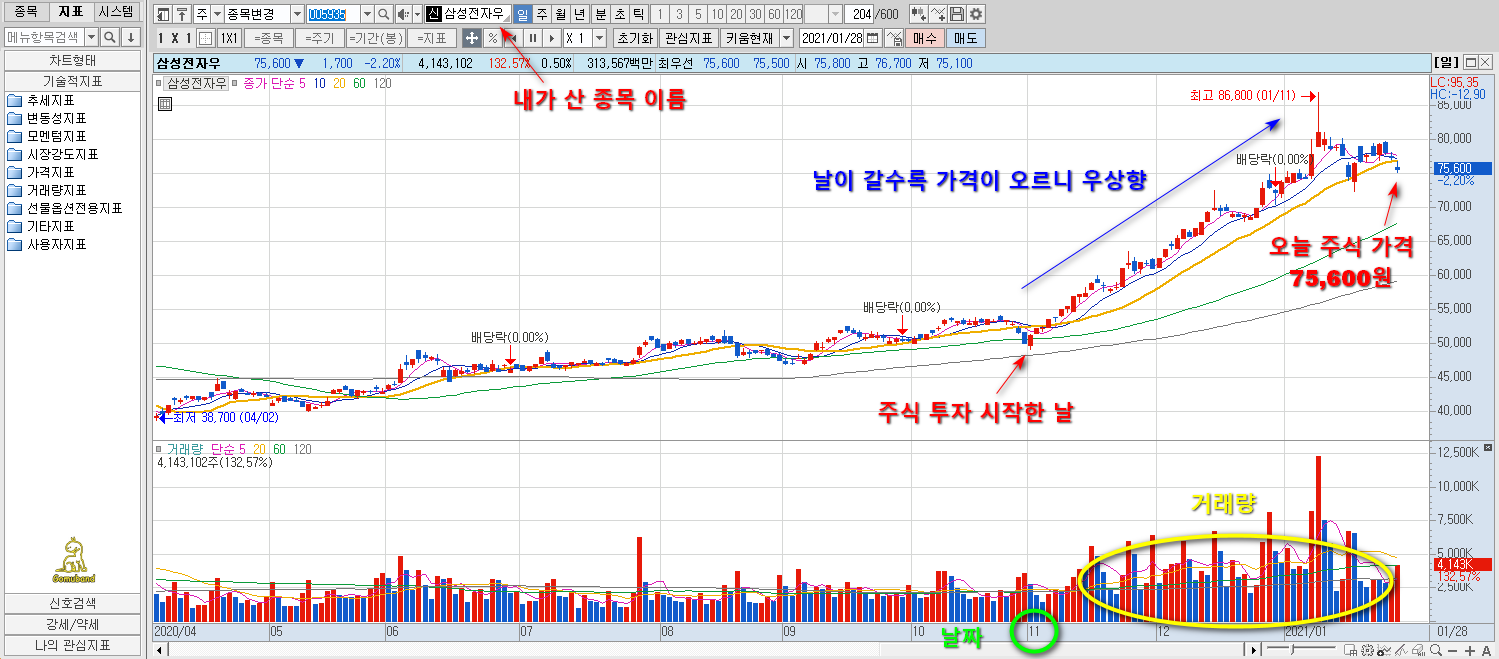Click the crosshair move tool icon
This screenshot has width=1499, height=659.
point(471,38)
